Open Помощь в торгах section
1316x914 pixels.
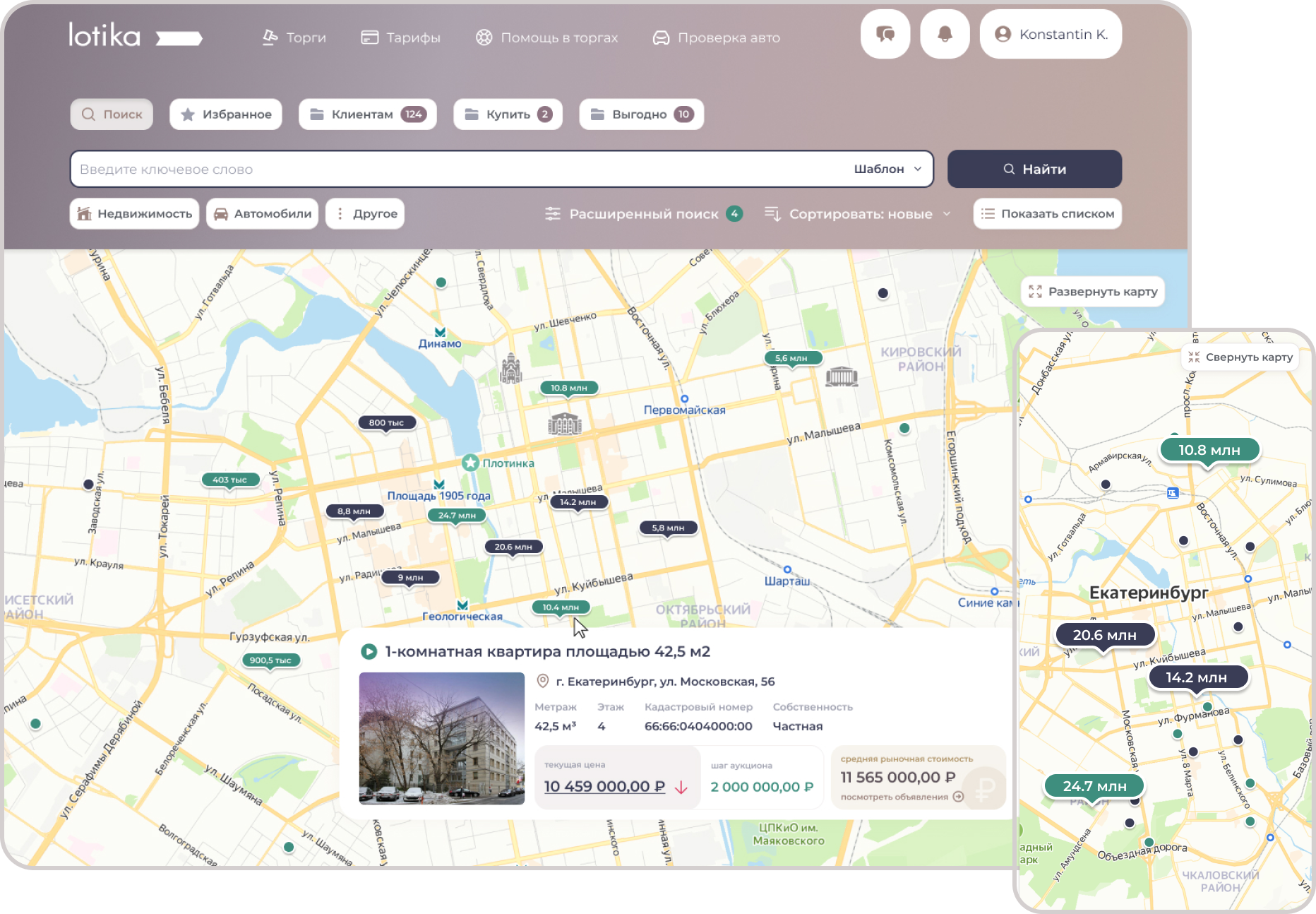pyautogui.click(x=546, y=37)
